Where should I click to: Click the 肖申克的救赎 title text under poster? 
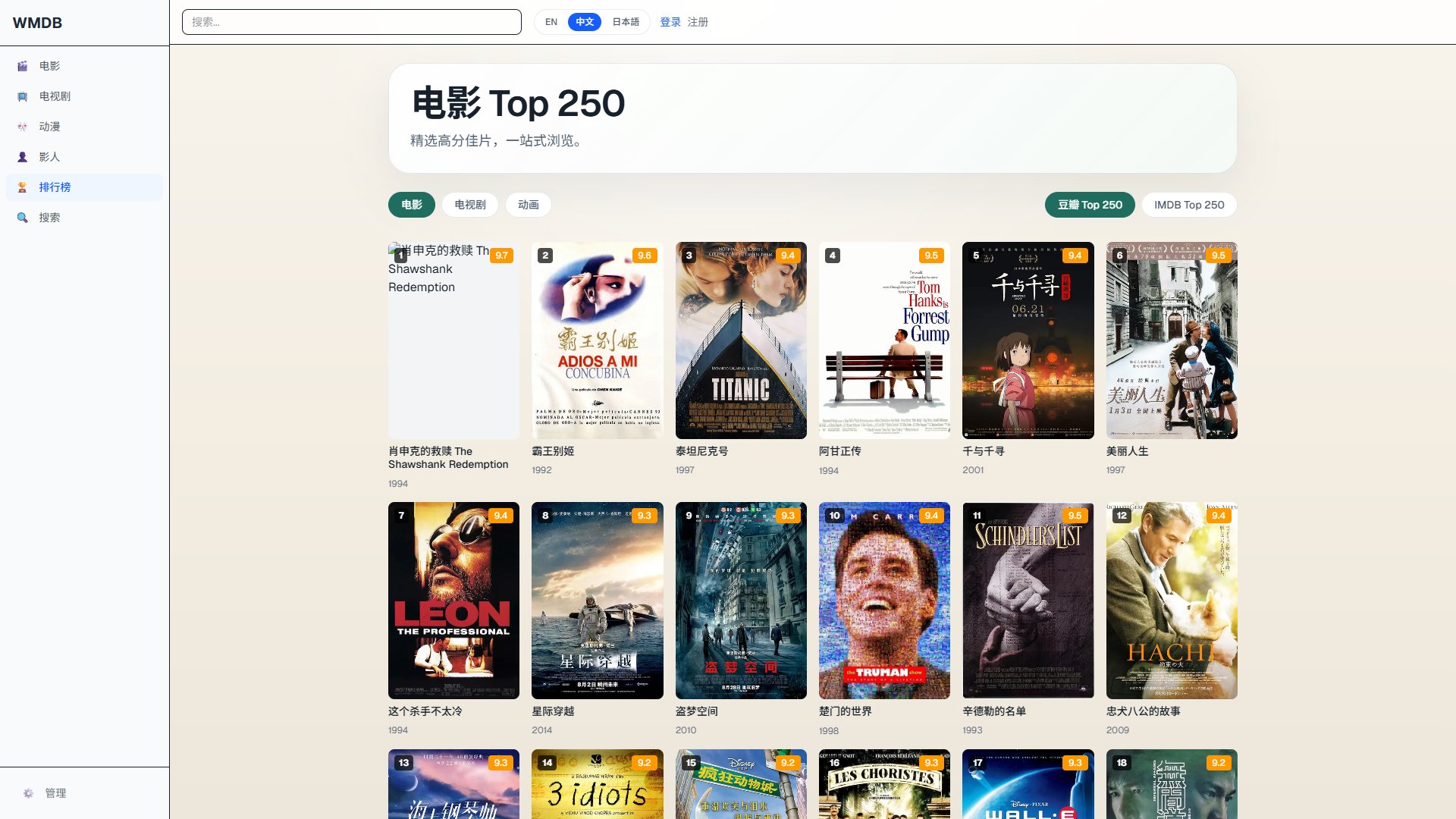(448, 457)
